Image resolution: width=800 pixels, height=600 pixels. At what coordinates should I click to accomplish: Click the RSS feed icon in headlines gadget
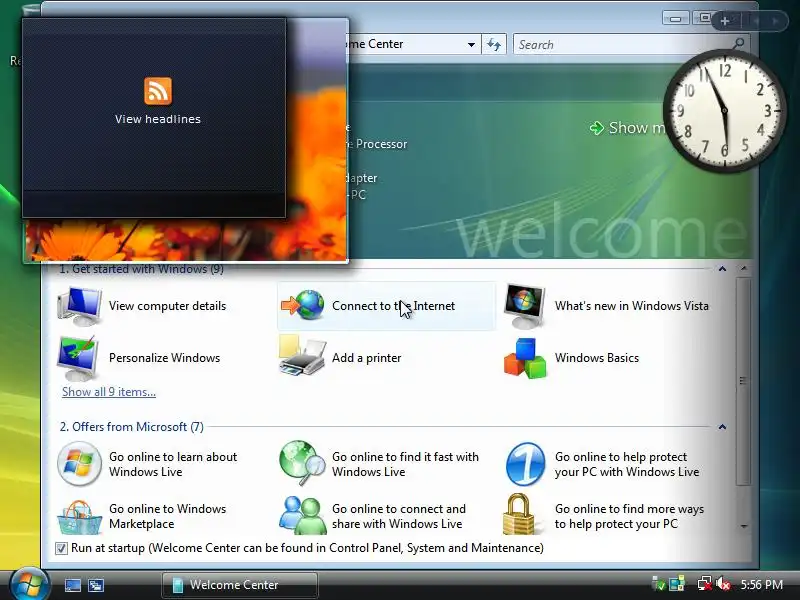(158, 91)
